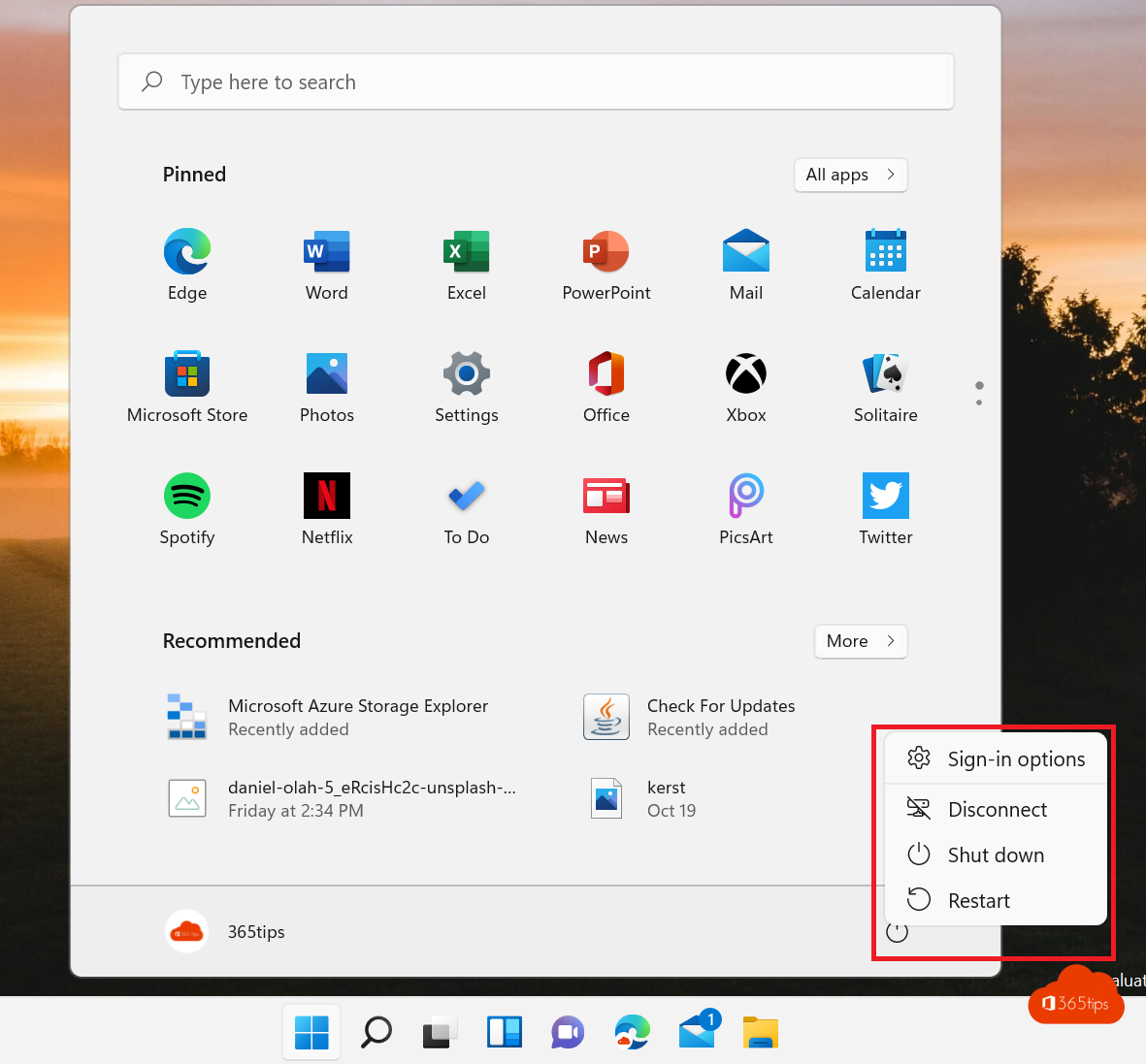Open Widgets from the taskbar
Screen dimensions: 1146x1064
coord(505,1032)
